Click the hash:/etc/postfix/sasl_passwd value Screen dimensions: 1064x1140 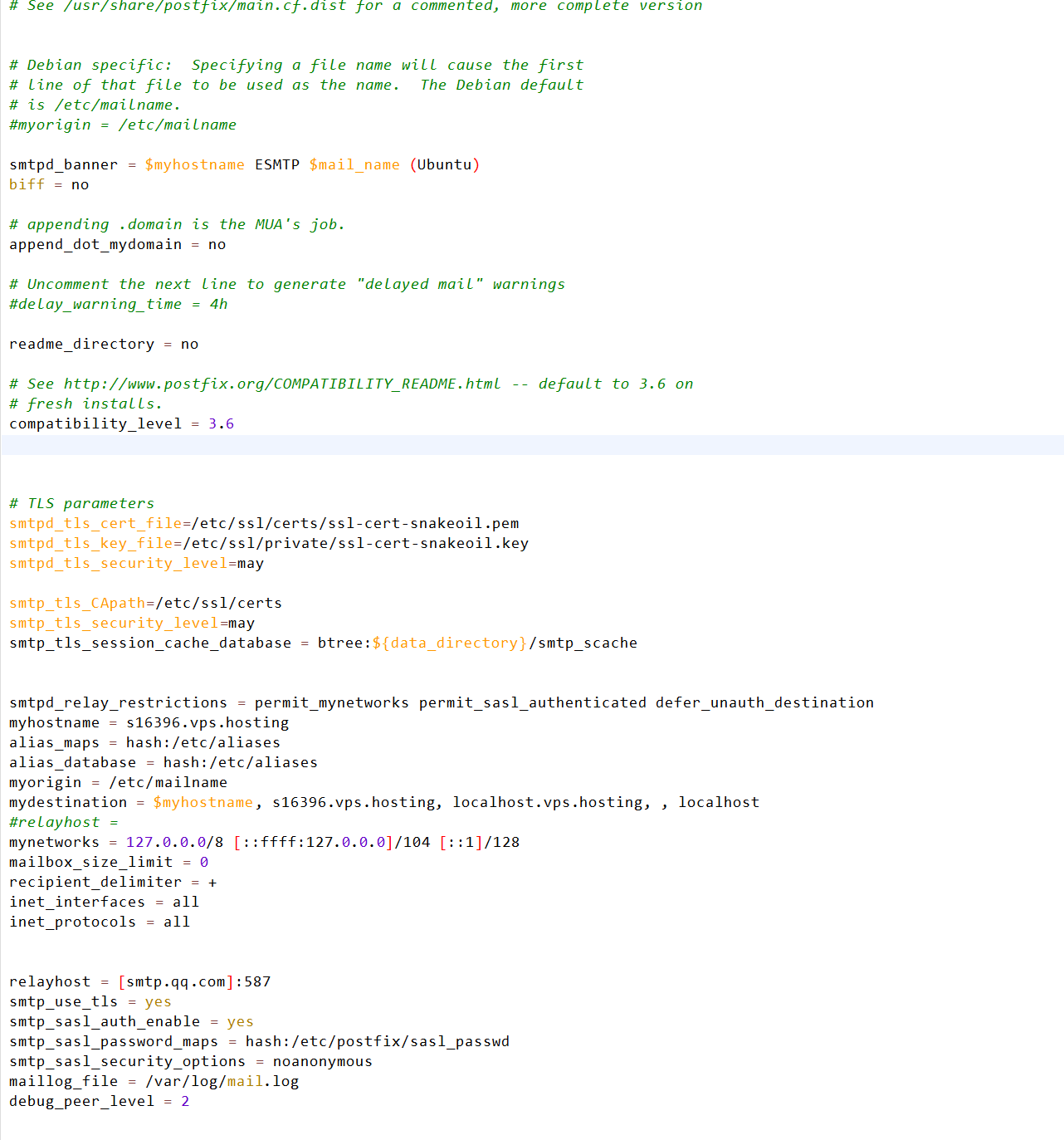point(378,1041)
